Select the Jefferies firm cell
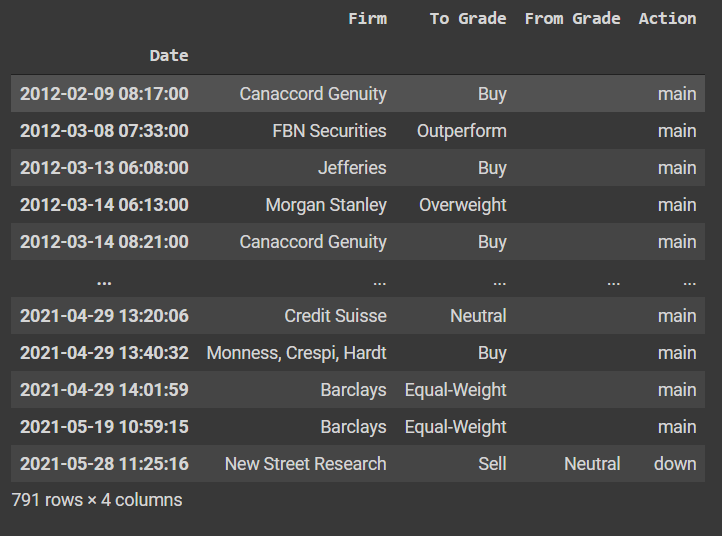Viewport: 722px width, 536px height. [x=352, y=168]
